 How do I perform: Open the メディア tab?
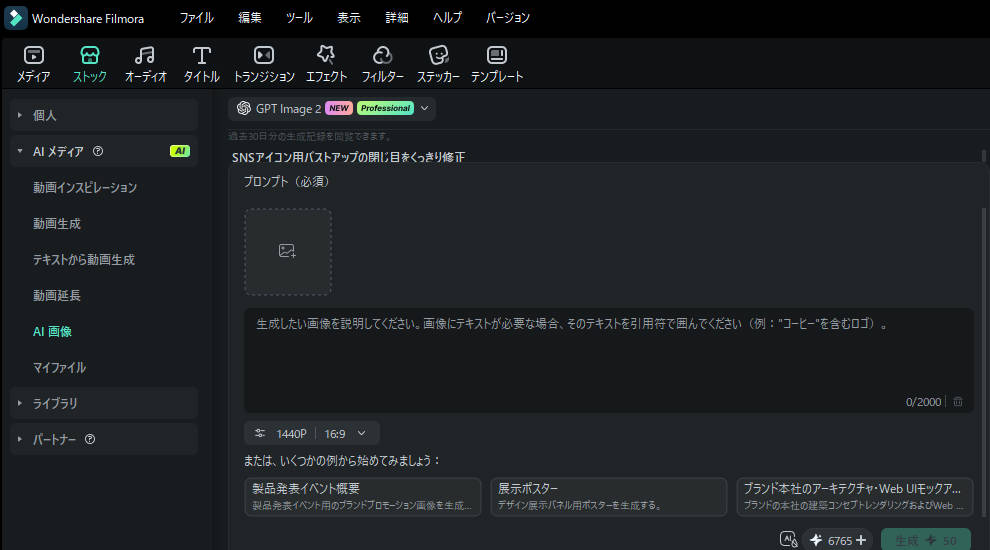tap(33, 64)
